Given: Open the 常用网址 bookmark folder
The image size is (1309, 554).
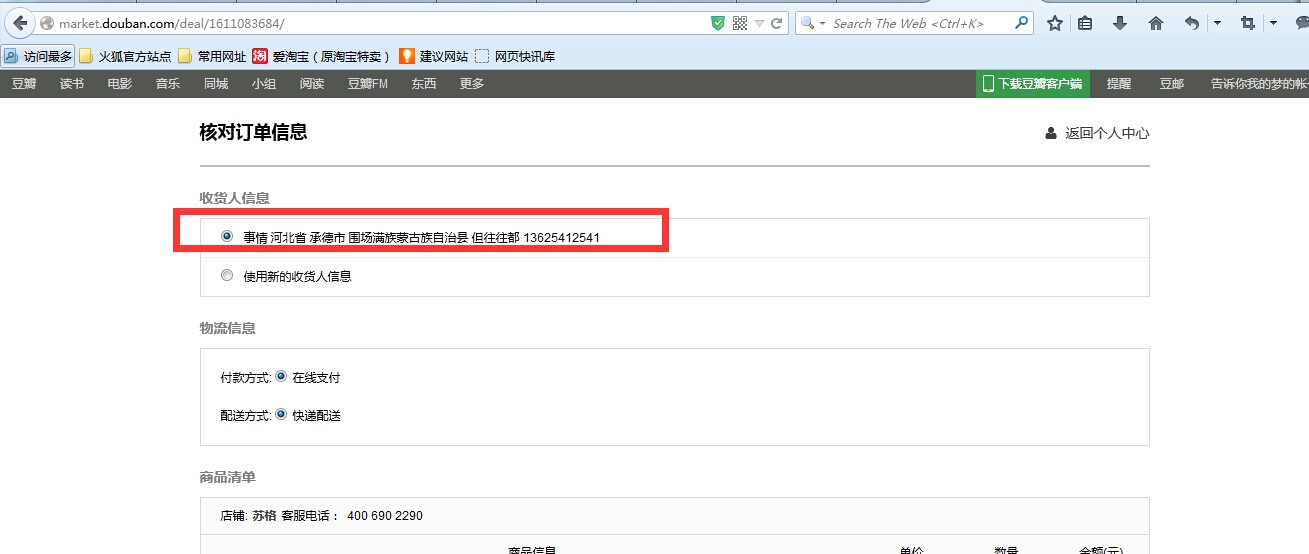Looking at the screenshot, I should point(212,56).
